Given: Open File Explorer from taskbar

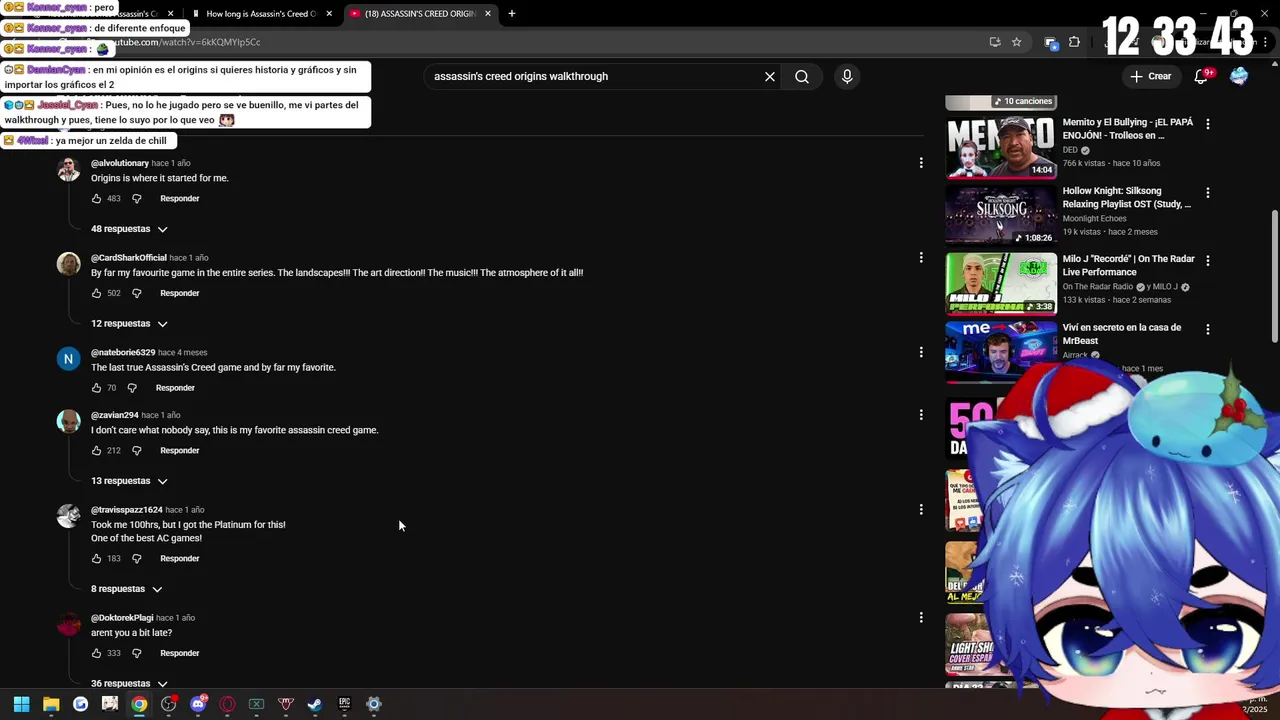Looking at the screenshot, I should [51, 704].
